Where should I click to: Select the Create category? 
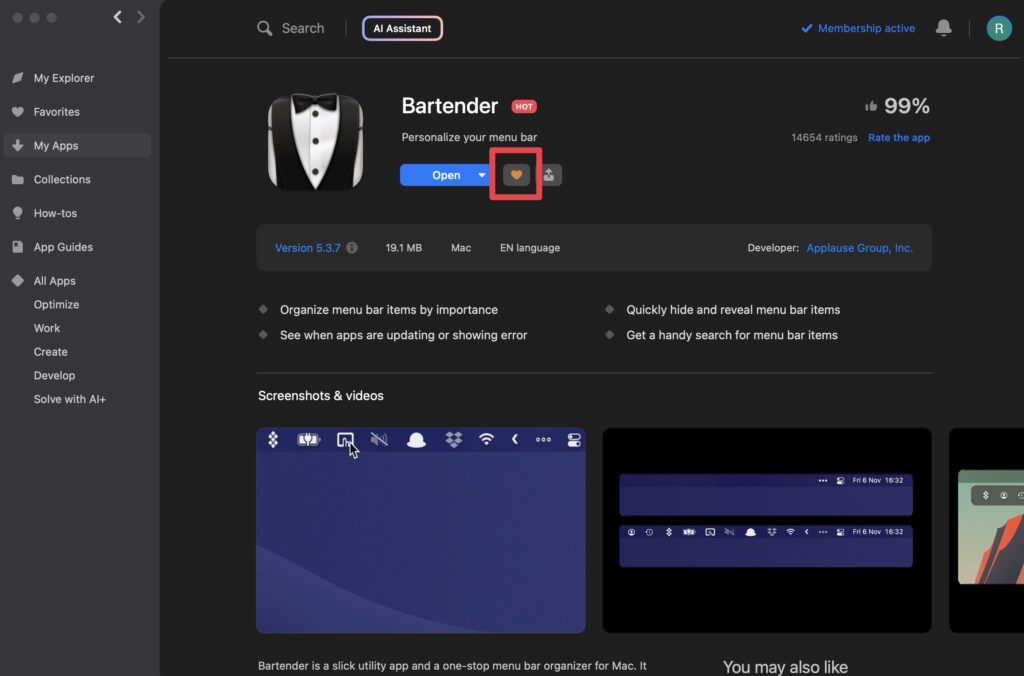tap(51, 351)
